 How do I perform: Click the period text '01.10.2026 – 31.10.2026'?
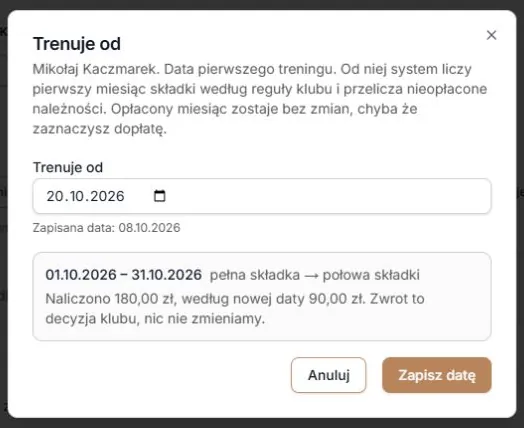pyautogui.click(x=124, y=275)
